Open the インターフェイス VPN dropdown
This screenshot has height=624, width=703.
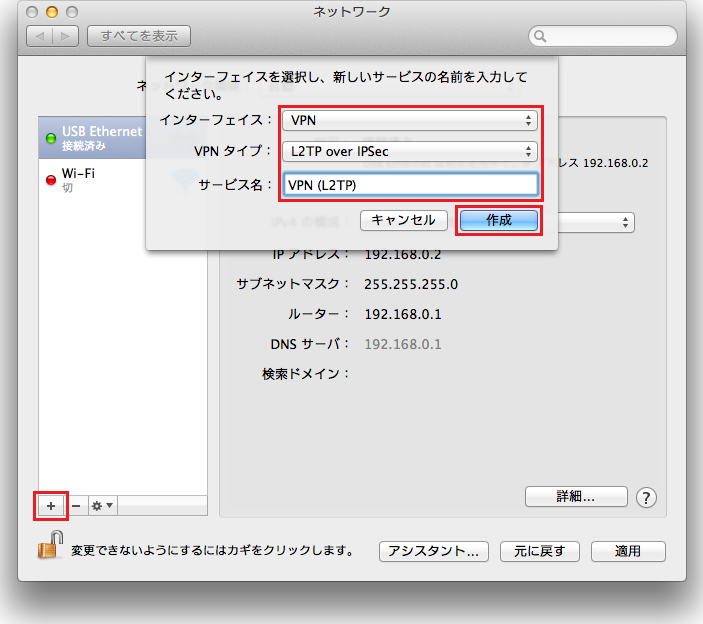[x=410, y=121]
